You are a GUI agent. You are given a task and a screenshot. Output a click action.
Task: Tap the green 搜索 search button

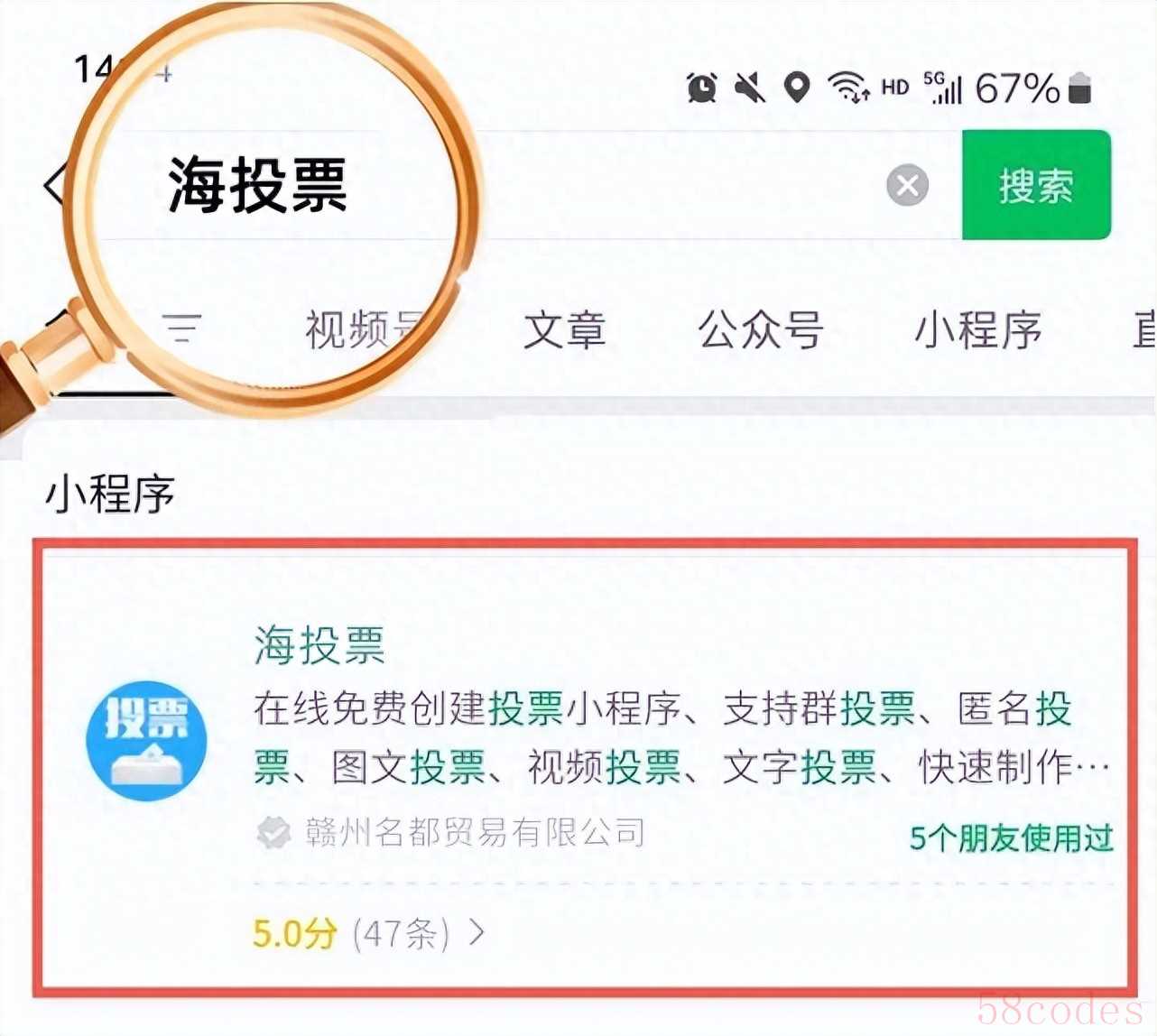1036,185
